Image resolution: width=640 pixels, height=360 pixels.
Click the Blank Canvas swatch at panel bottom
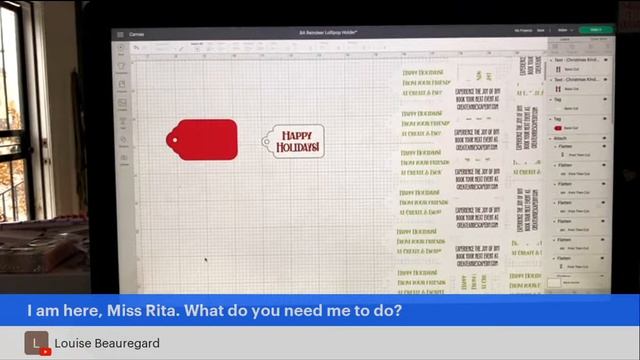coord(553,282)
